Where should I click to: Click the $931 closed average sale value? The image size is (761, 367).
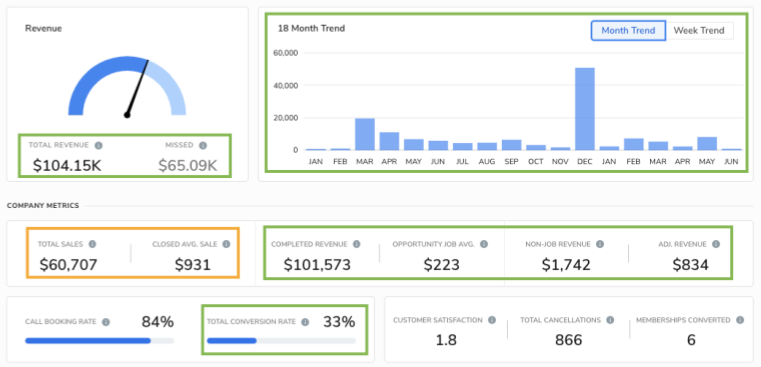tap(193, 265)
